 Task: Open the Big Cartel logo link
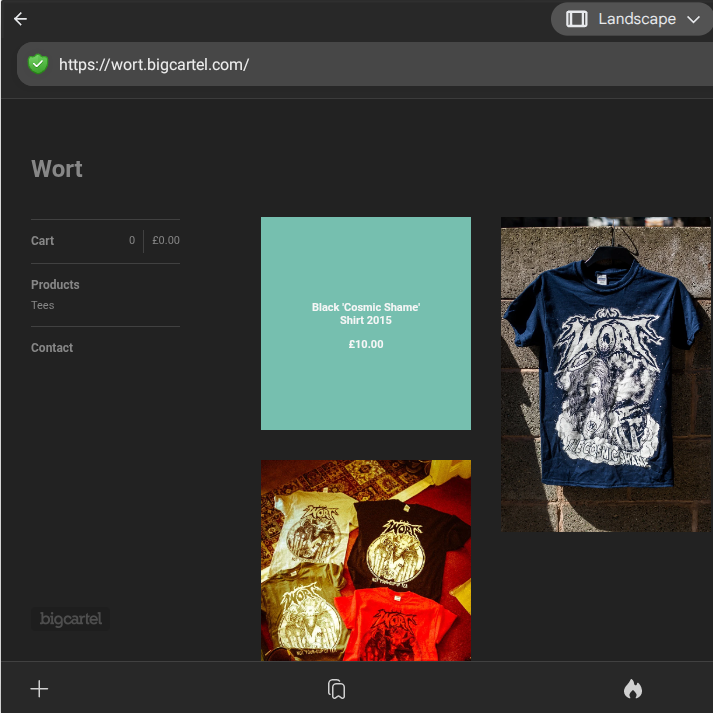coord(70,619)
